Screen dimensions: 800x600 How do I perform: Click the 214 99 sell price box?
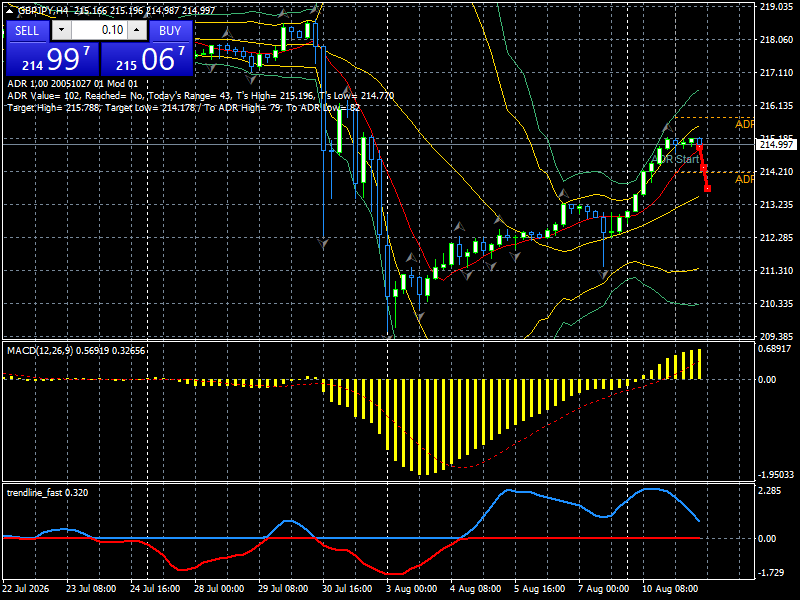[x=52, y=59]
